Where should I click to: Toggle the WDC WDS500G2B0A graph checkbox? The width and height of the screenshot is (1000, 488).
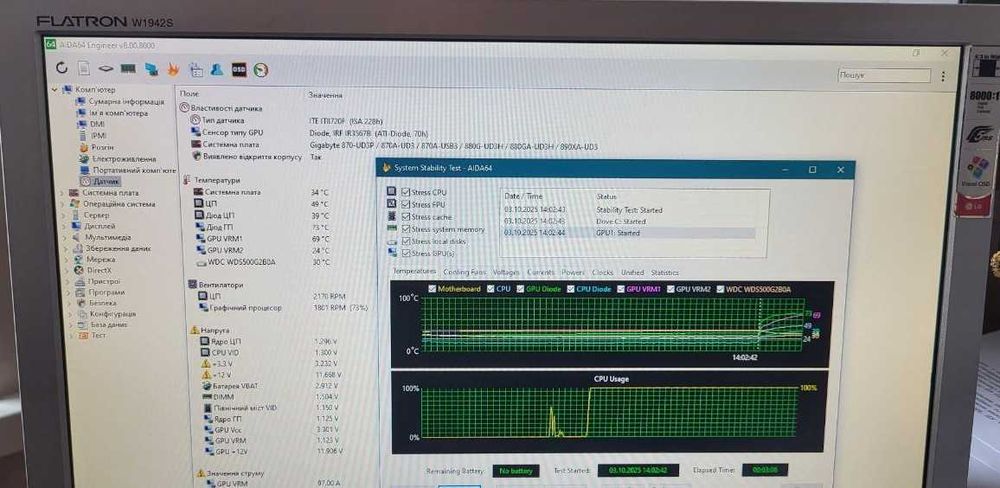[720, 289]
